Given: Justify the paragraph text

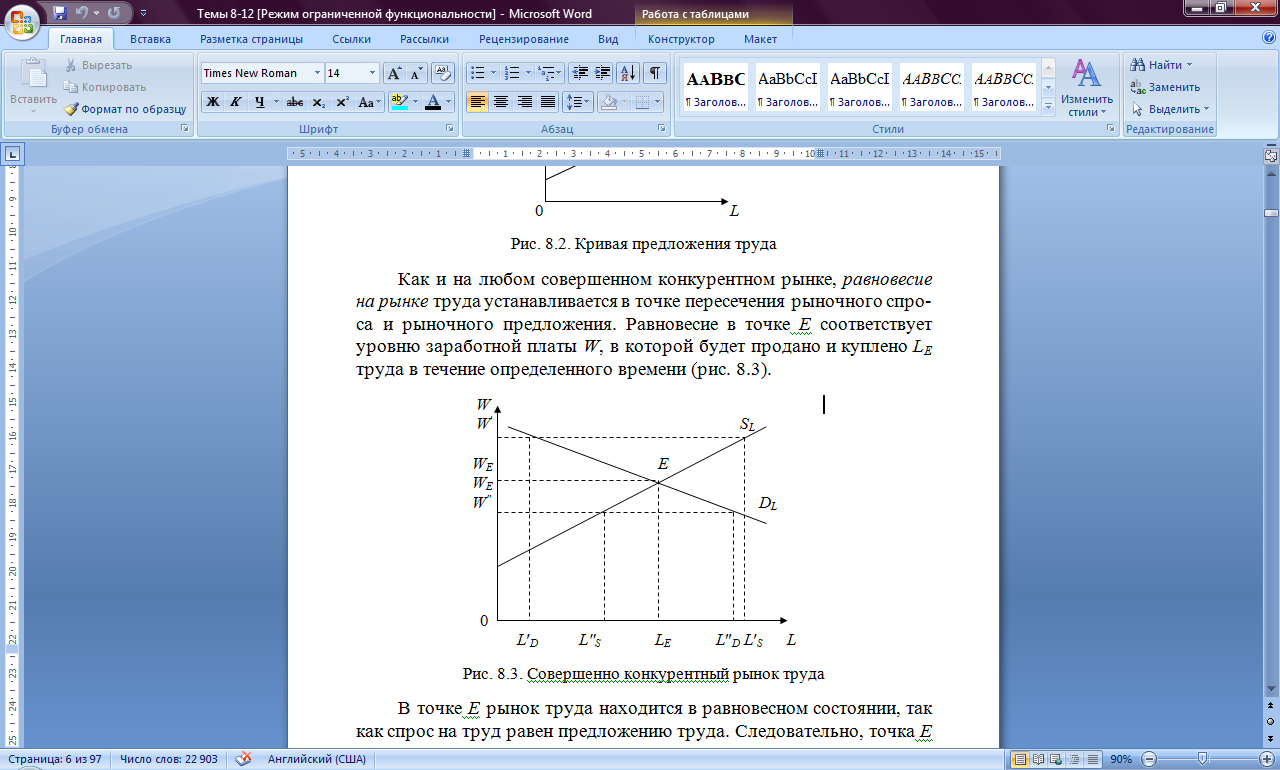Looking at the screenshot, I should click(x=547, y=102).
